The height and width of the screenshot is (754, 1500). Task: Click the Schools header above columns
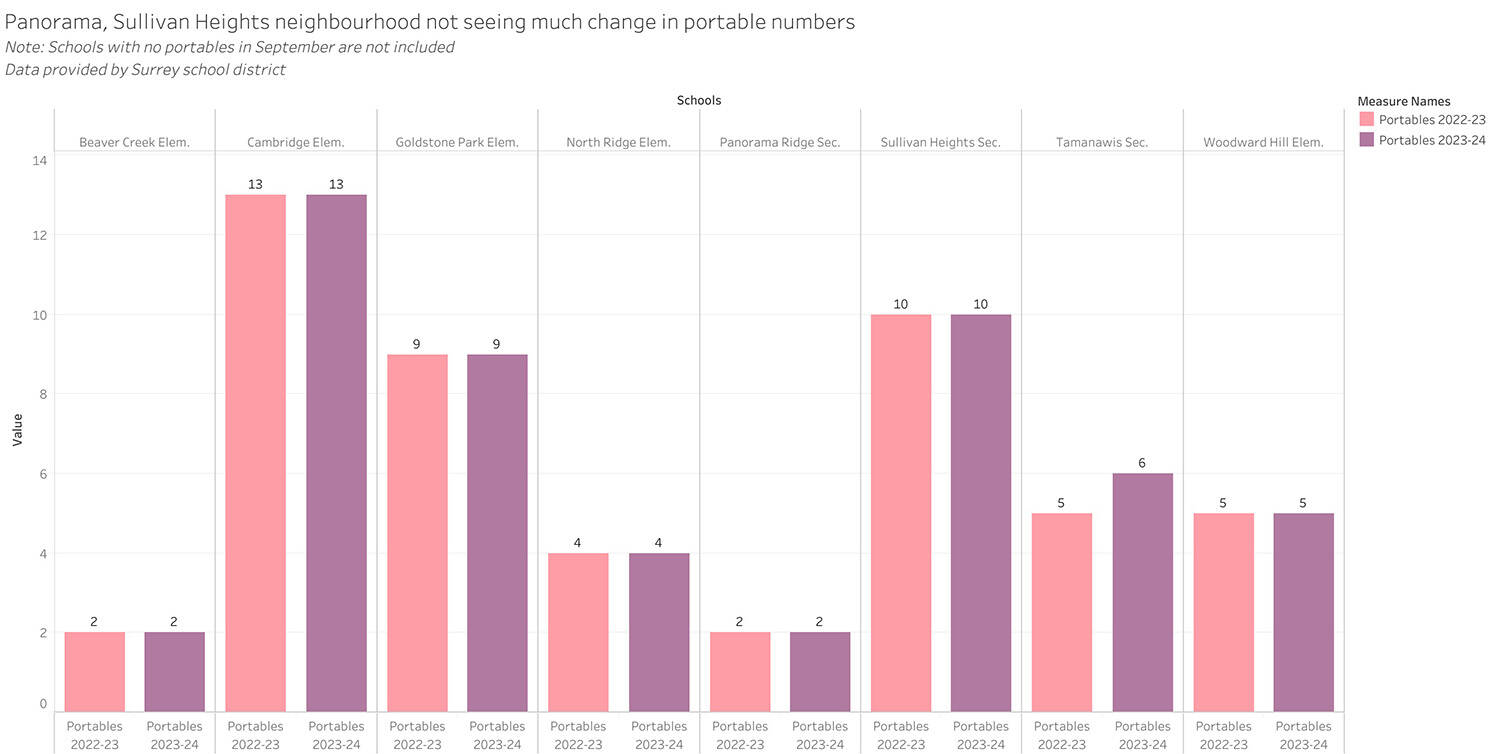click(698, 101)
